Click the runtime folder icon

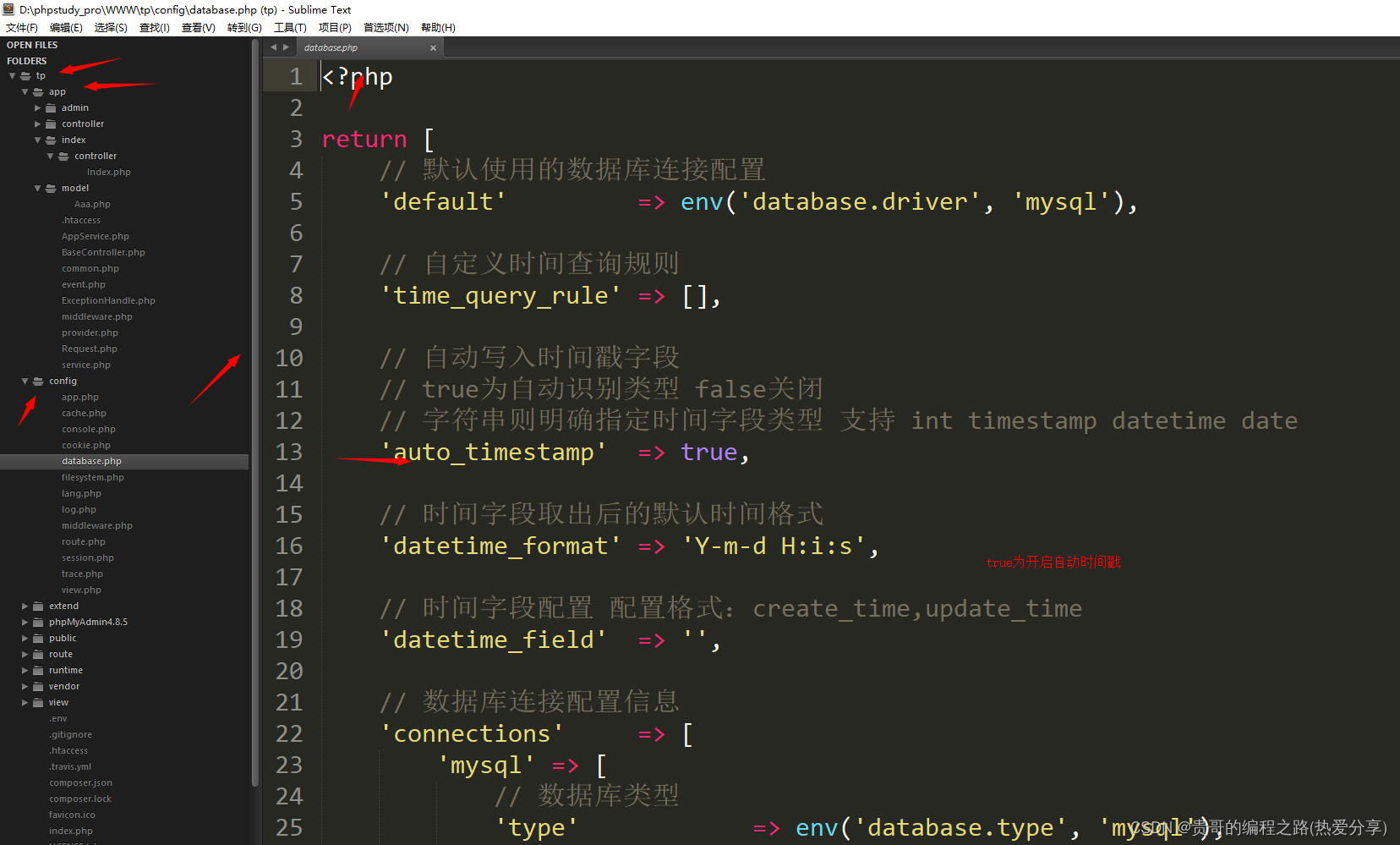[x=38, y=671]
